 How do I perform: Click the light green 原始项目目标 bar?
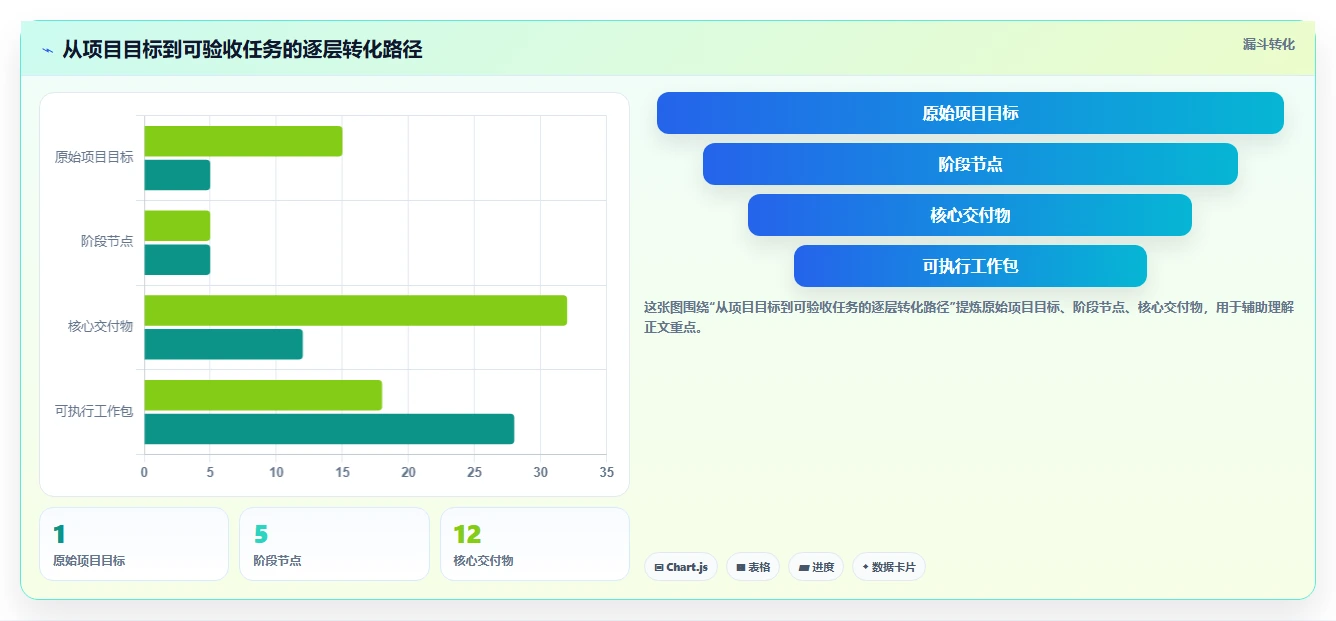pos(243,141)
